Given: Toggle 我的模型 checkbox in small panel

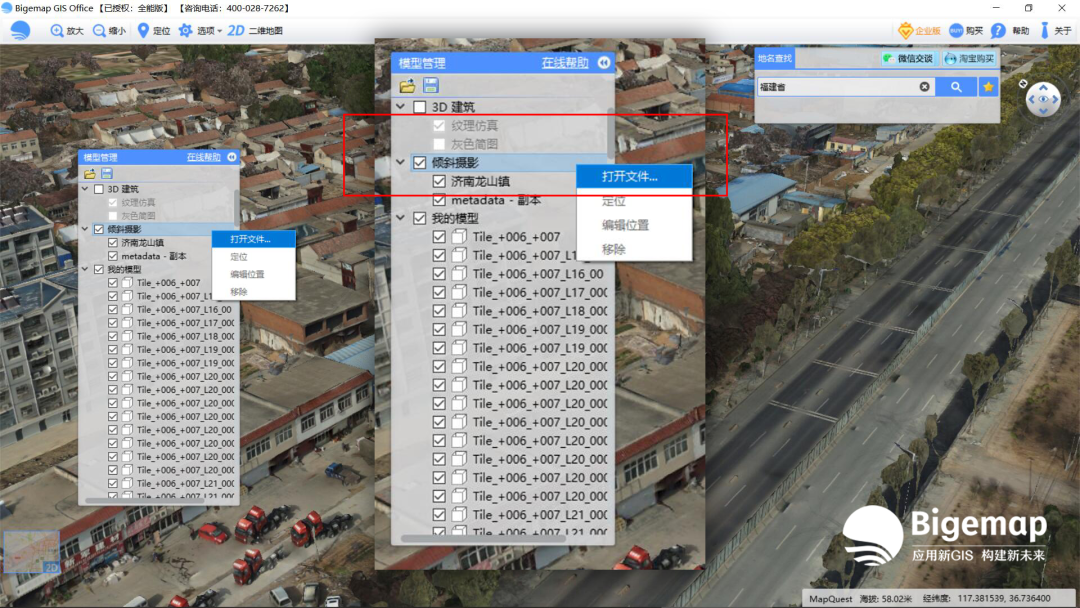Looking at the screenshot, I should pyautogui.click(x=98, y=269).
